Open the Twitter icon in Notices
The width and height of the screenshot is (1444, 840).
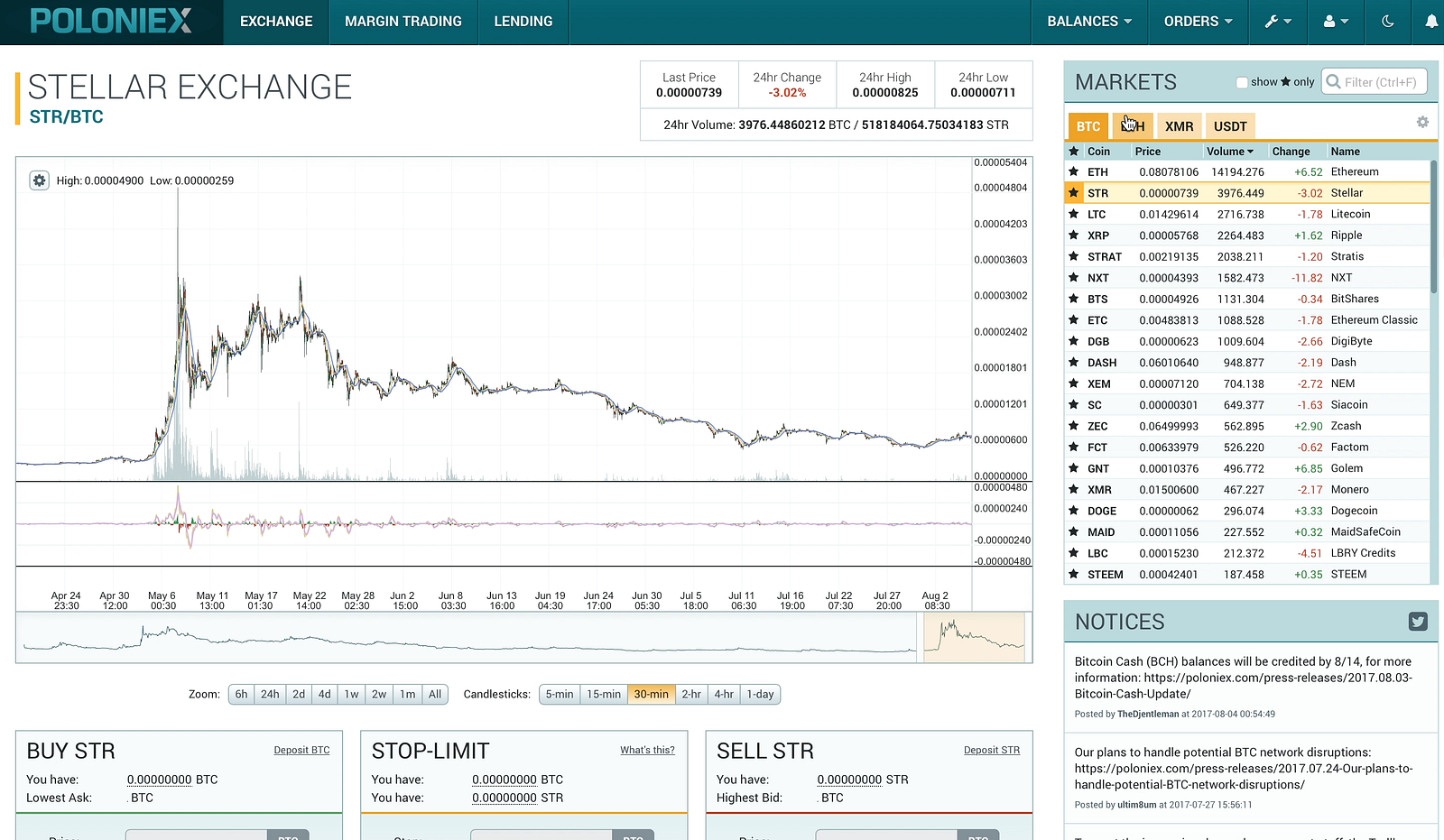click(x=1418, y=621)
